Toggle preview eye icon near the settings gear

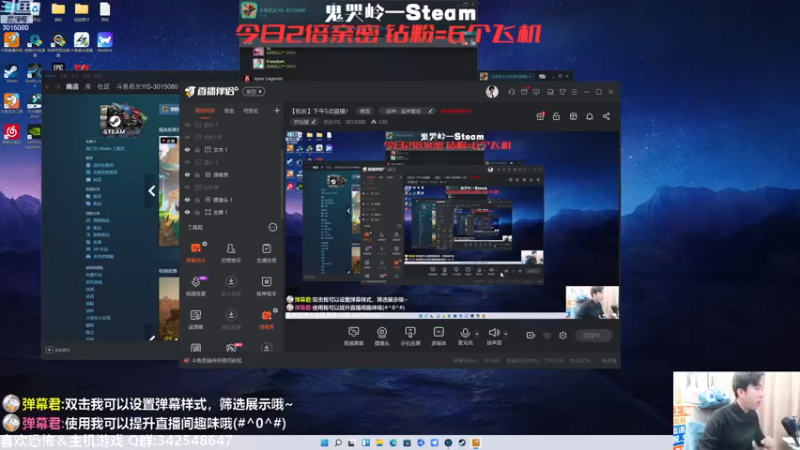(x=547, y=335)
